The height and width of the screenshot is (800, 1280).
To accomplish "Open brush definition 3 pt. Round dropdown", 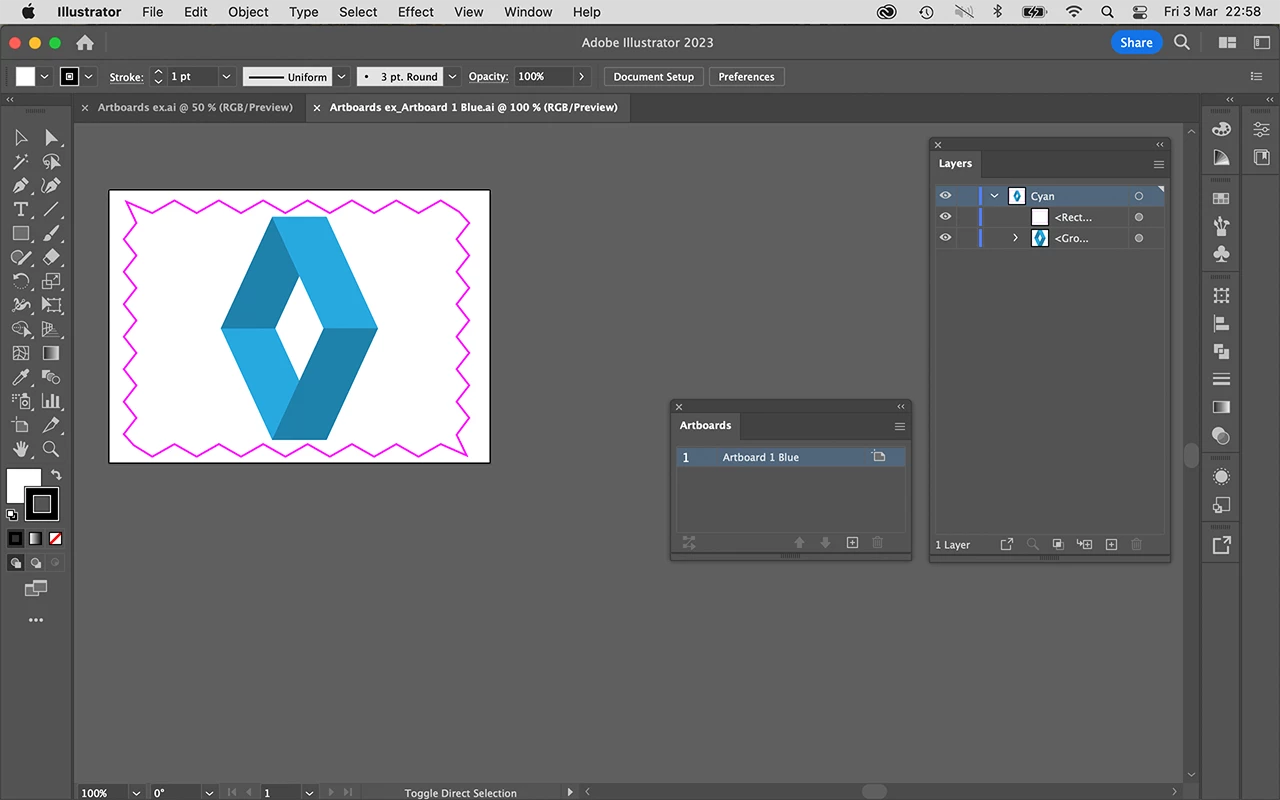I will click(x=452, y=77).
